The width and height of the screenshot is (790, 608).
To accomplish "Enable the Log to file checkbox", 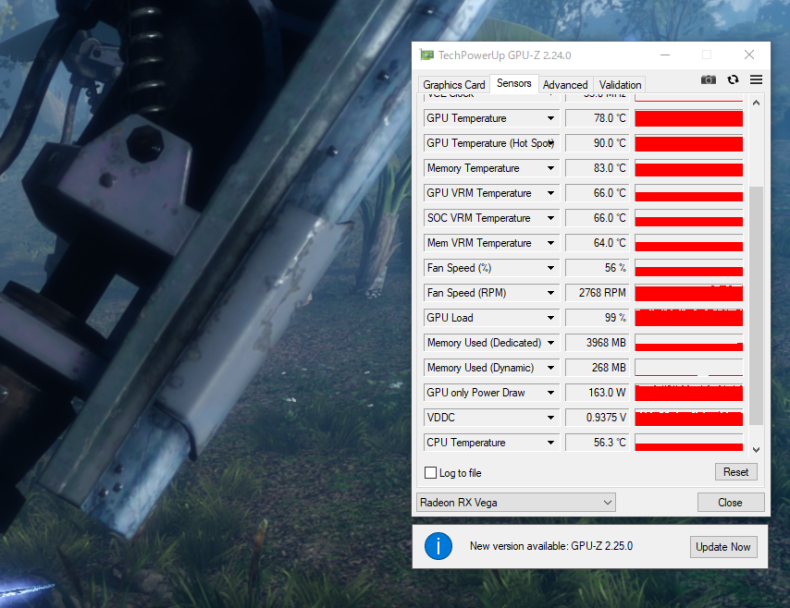I will coord(431,472).
